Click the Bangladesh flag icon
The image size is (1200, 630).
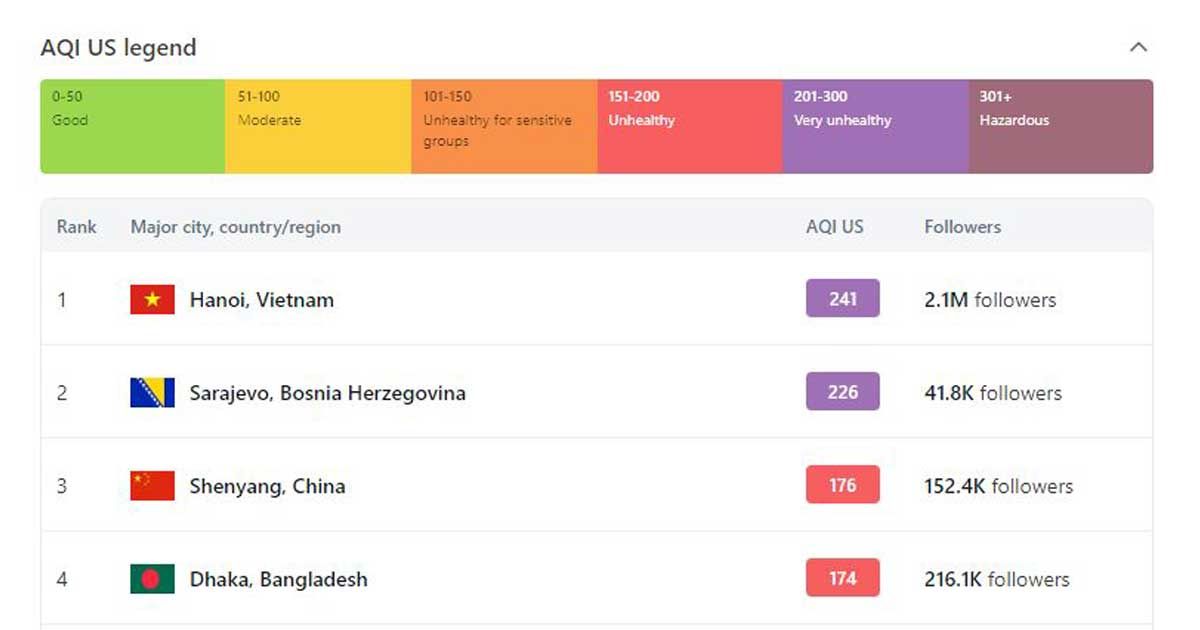click(x=152, y=579)
